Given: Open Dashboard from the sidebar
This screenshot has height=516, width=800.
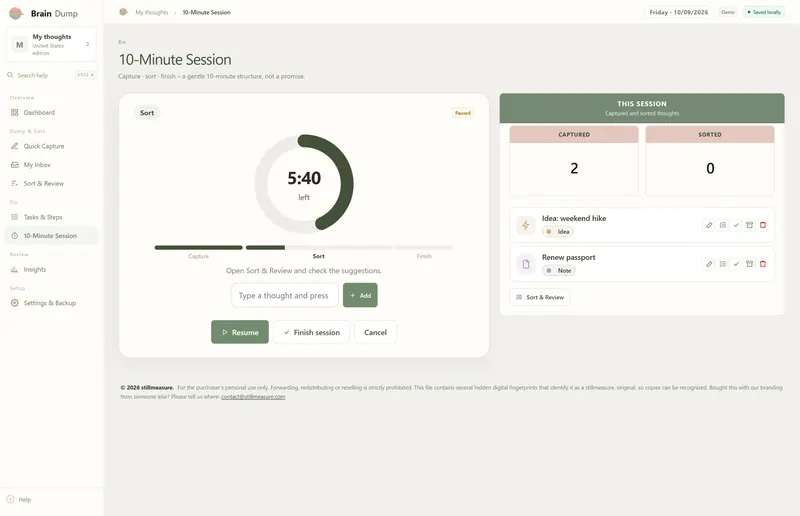Looking at the screenshot, I should tap(51, 112).
